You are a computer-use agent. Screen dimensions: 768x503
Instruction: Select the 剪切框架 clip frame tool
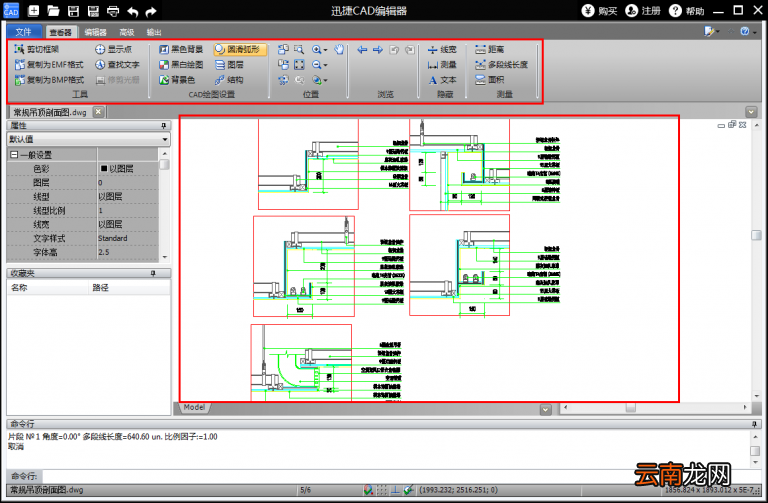tap(37, 49)
